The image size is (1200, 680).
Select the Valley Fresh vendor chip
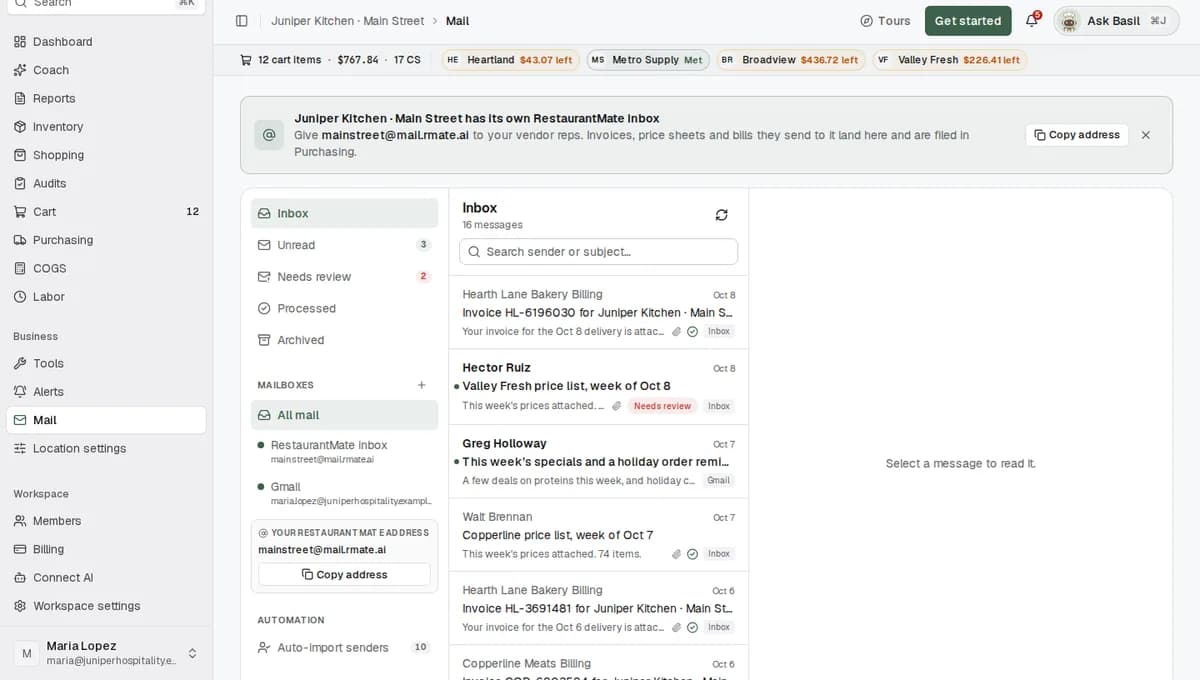949,60
